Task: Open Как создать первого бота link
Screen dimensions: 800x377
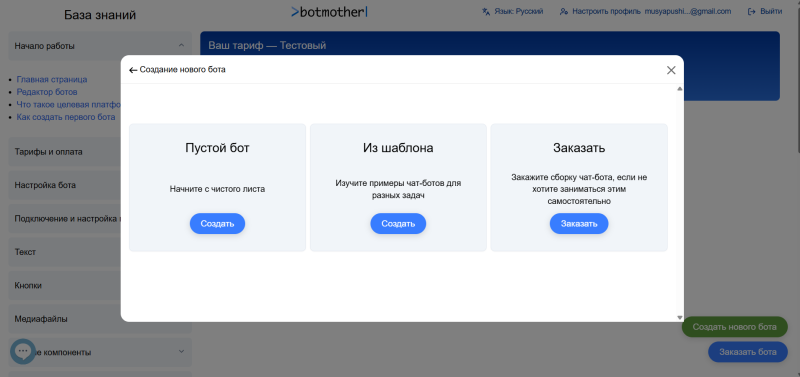Action: click(x=66, y=117)
